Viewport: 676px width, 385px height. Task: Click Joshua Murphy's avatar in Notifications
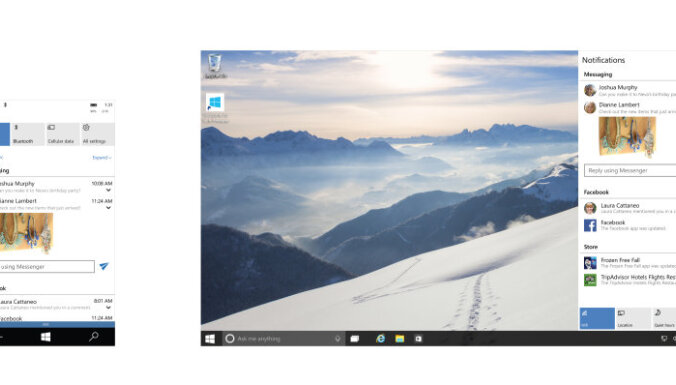point(590,90)
